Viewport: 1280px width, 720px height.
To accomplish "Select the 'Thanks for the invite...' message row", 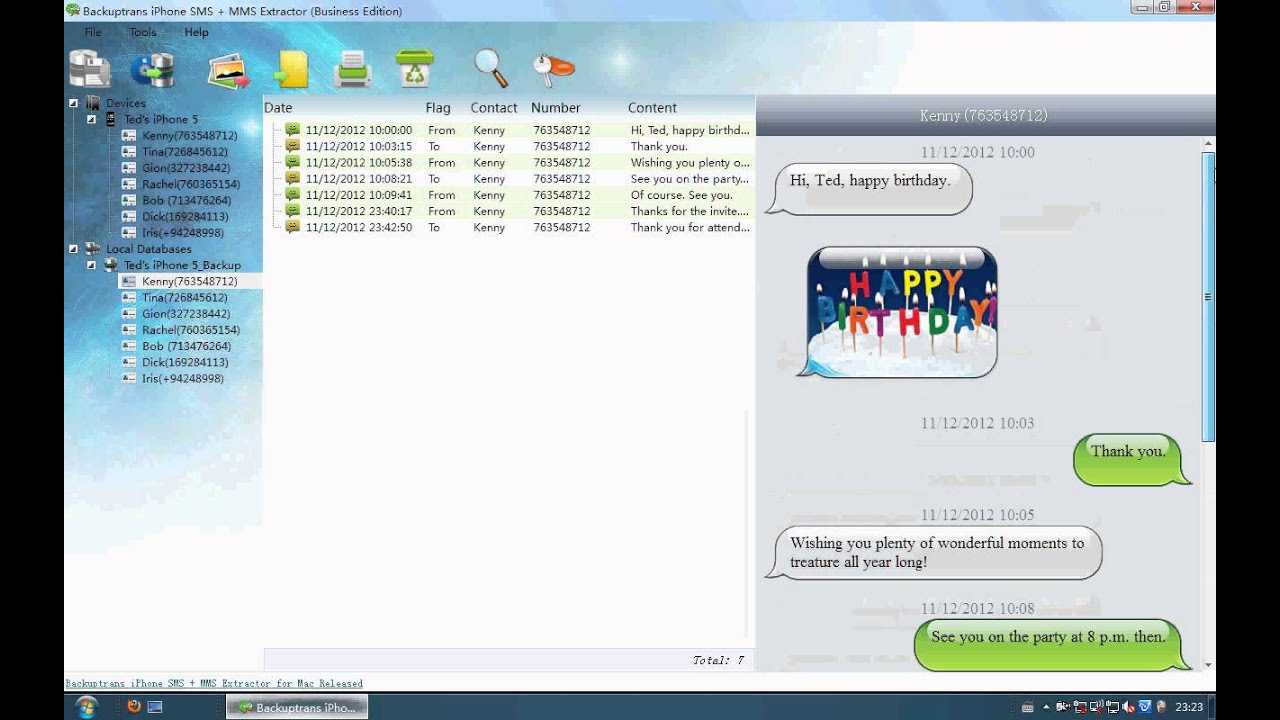I will click(513, 211).
